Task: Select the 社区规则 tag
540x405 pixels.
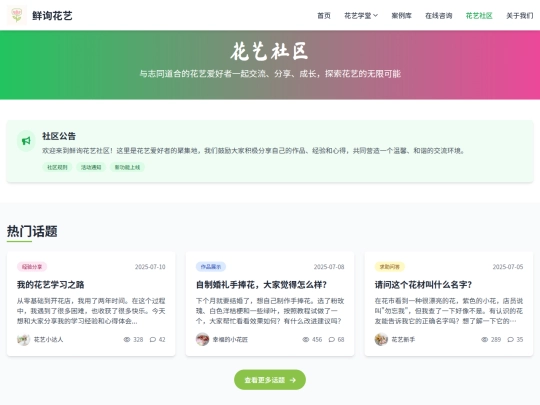Action: coord(57,167)
